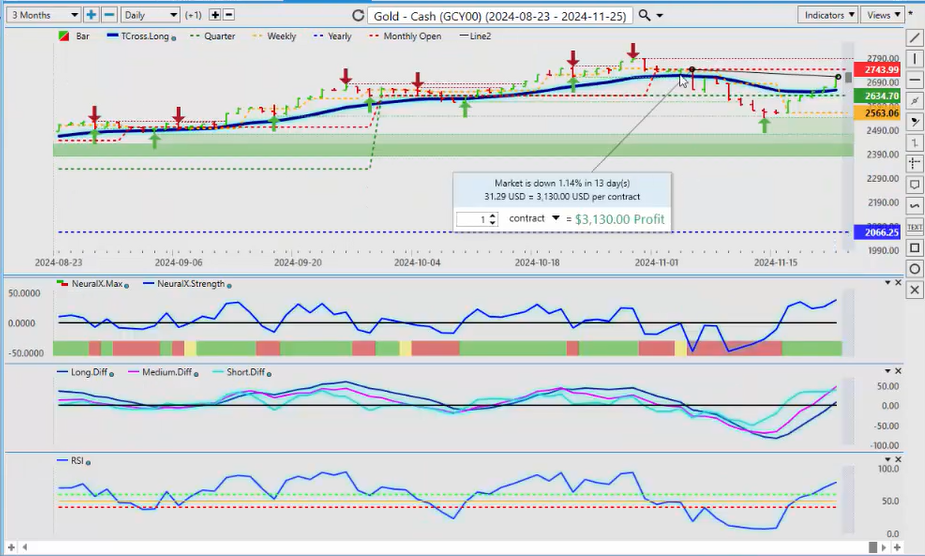The width and height of the screenshot is (925, 556).
Task: Open the Views menu
Action: coord(882,15)
